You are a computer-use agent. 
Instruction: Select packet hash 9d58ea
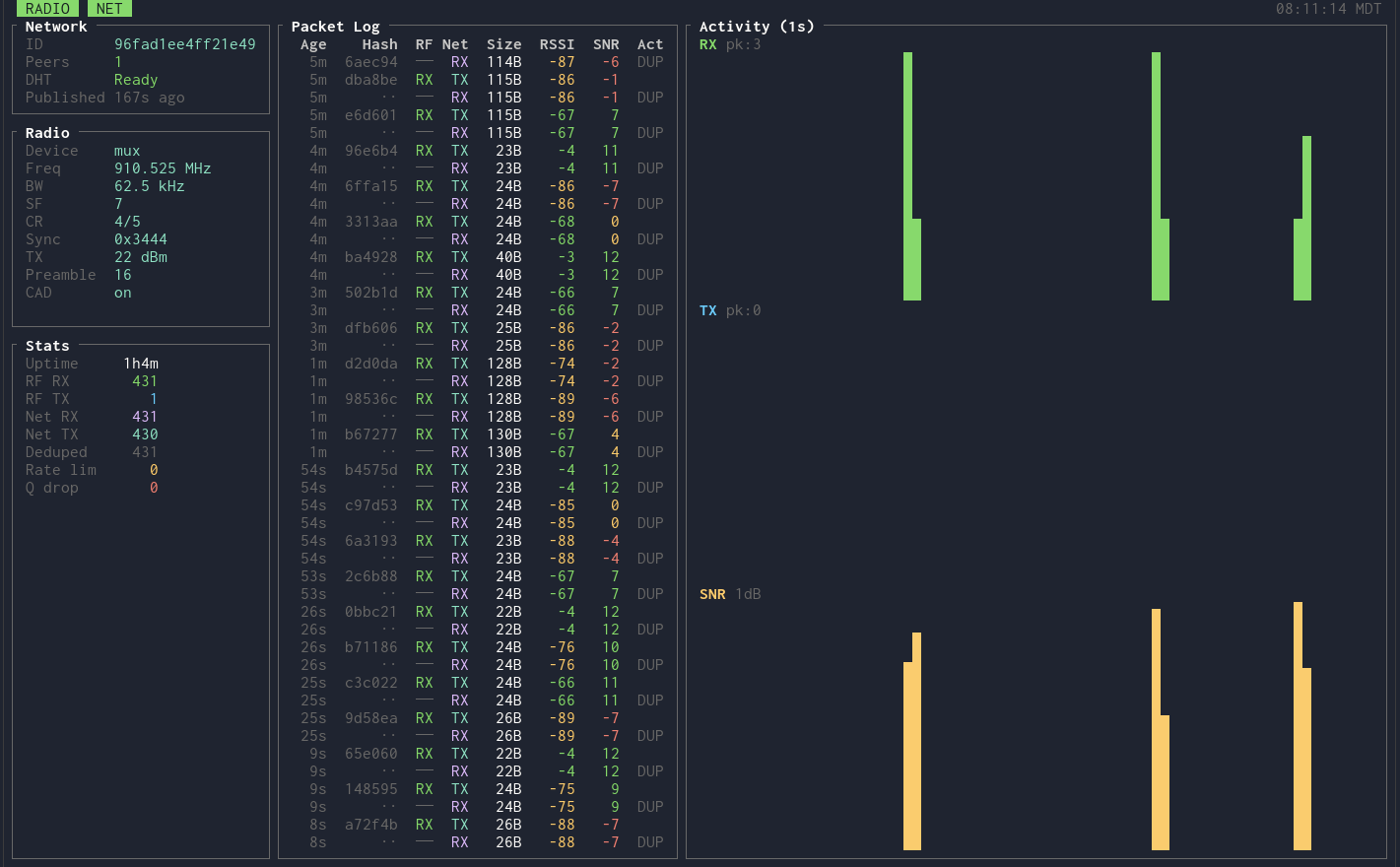click(x=371, y=718)
